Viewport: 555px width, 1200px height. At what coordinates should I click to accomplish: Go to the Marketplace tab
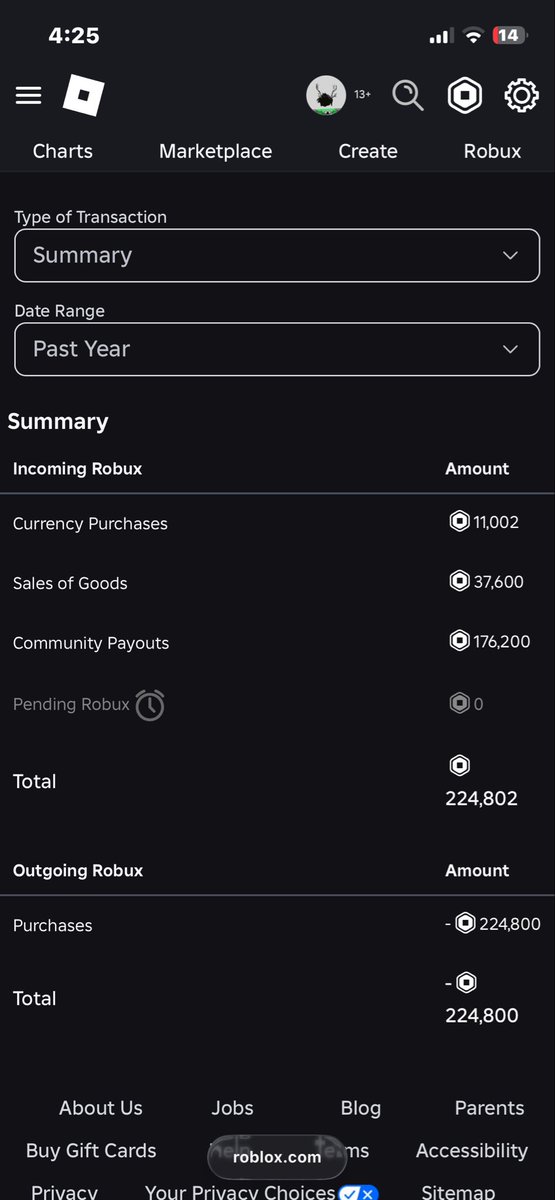(215, 151)
